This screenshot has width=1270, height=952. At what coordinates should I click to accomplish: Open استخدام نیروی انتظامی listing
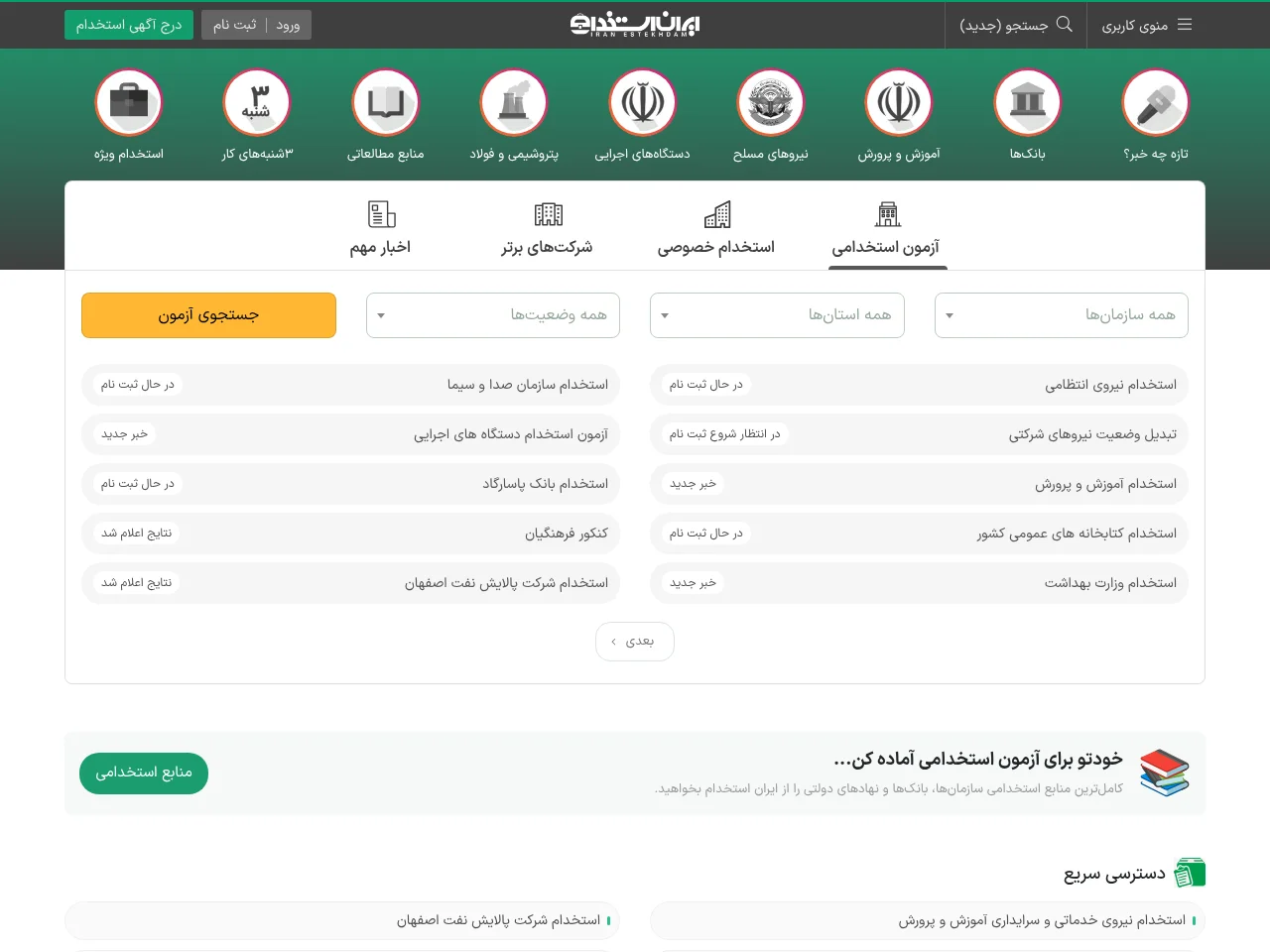(919, 385)
